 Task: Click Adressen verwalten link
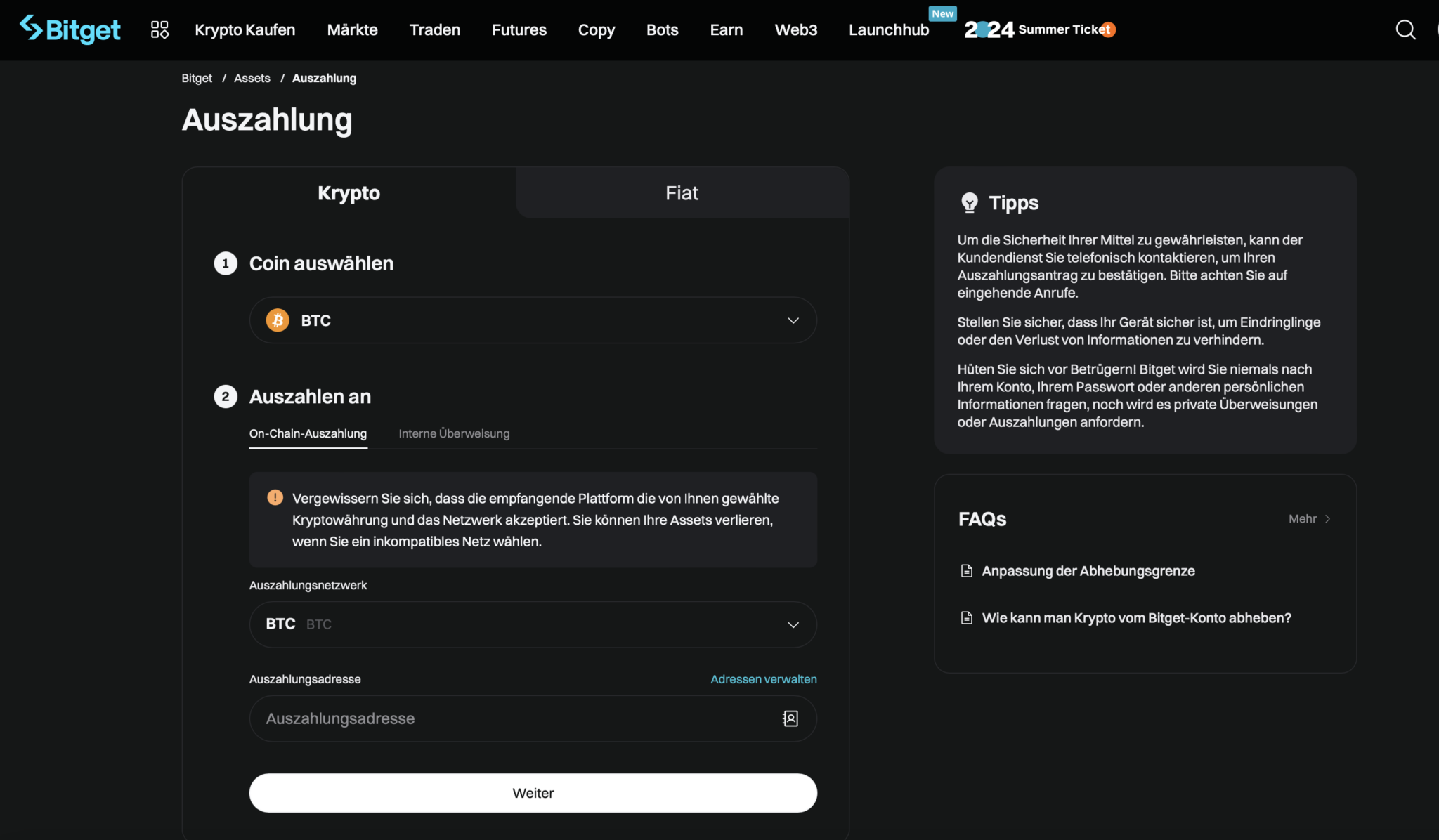pyautogui.click(x=763, y=679)
